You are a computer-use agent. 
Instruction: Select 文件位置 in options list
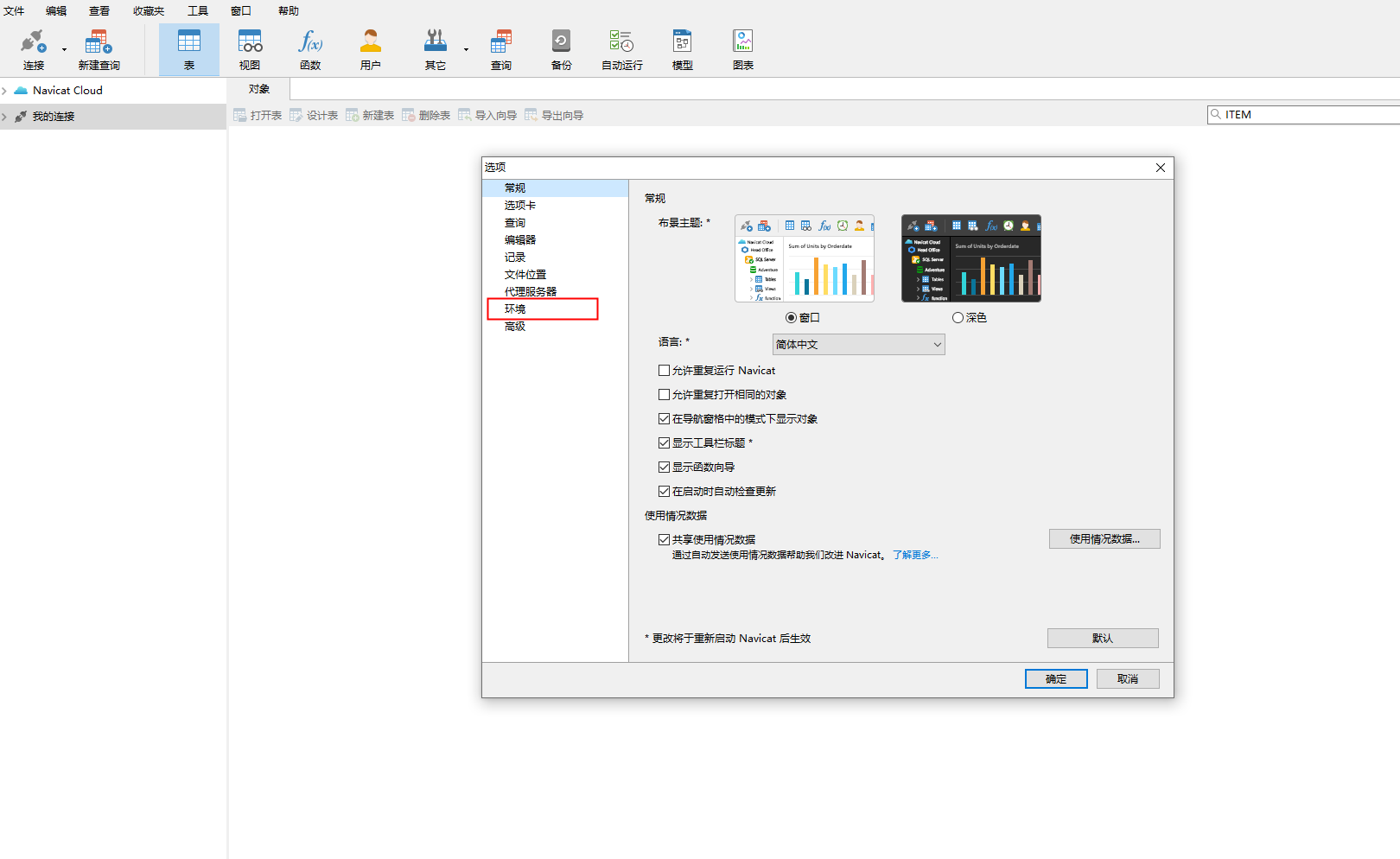click(x=556, y=274)
